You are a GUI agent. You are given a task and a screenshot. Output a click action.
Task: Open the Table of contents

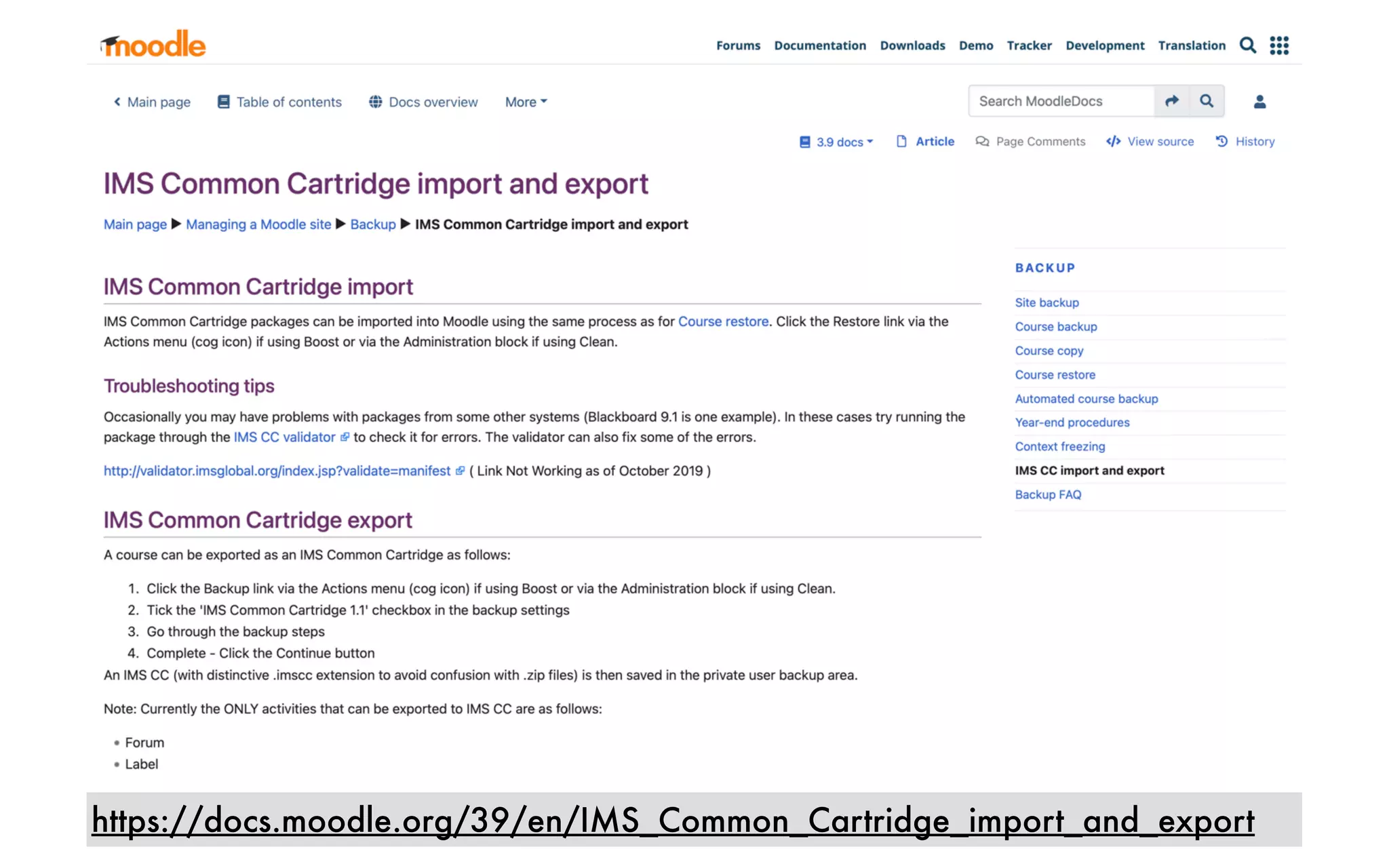[x=279, y=102]
